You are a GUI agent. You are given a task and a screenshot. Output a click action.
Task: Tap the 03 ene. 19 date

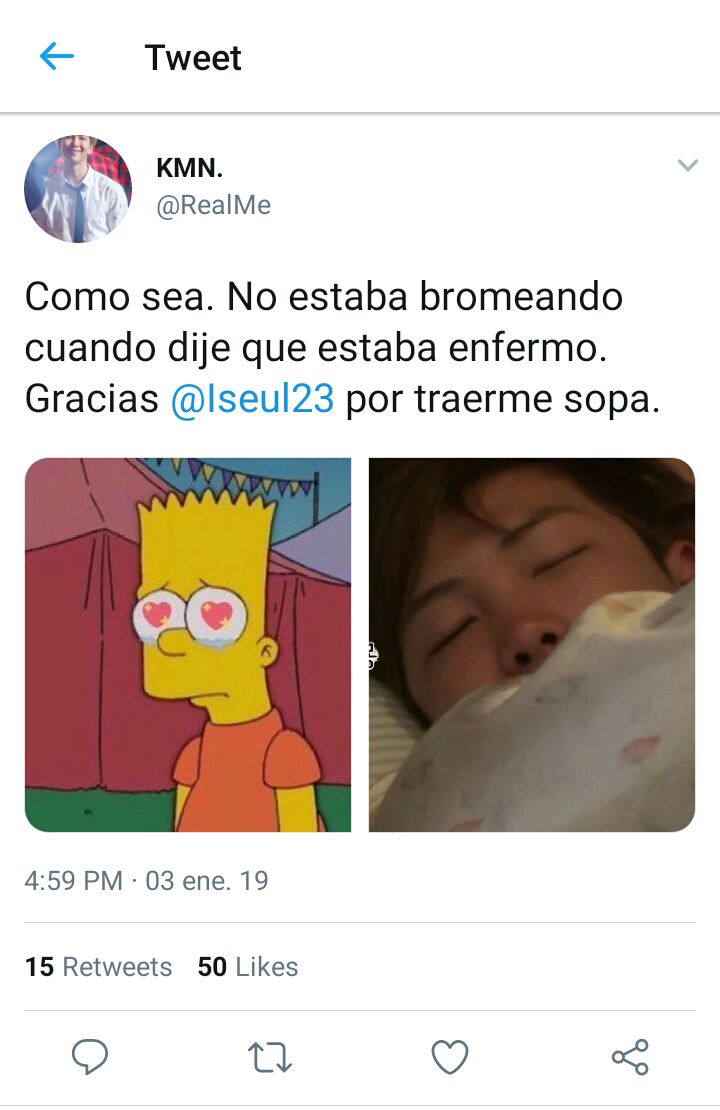click(x=207, y=881)
